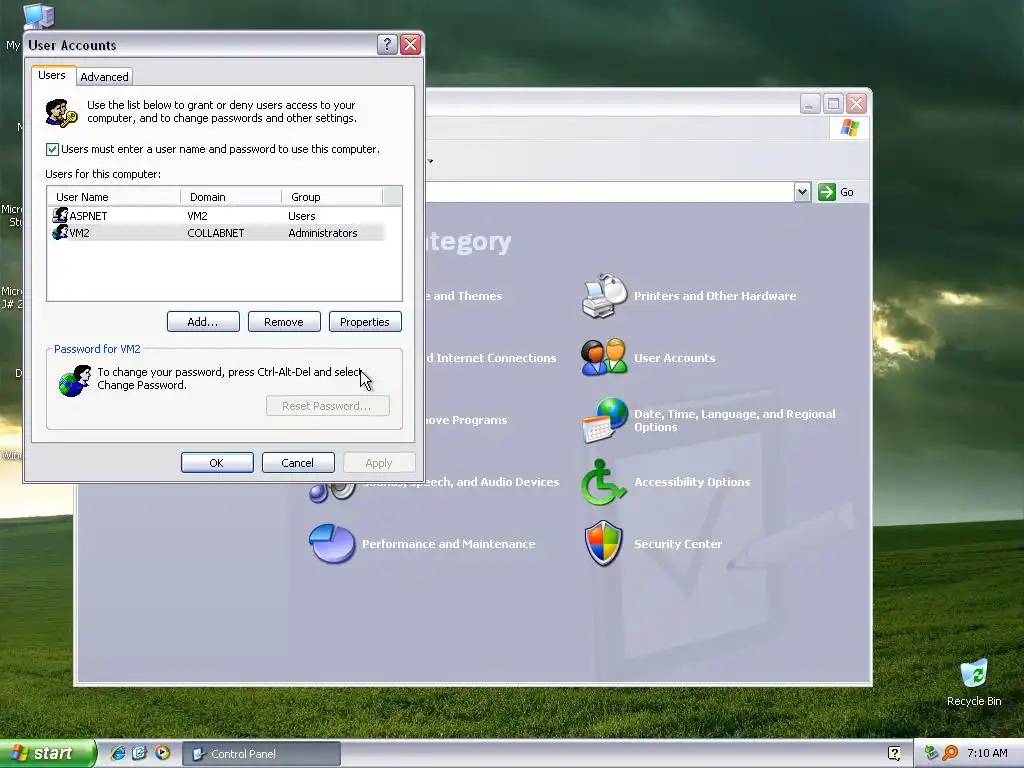The height and width of the screenshot is (768, 1024).
Task: Click the Windows flag logo in Control Panel
Action: pyautogui.click(x=849, y=127)
